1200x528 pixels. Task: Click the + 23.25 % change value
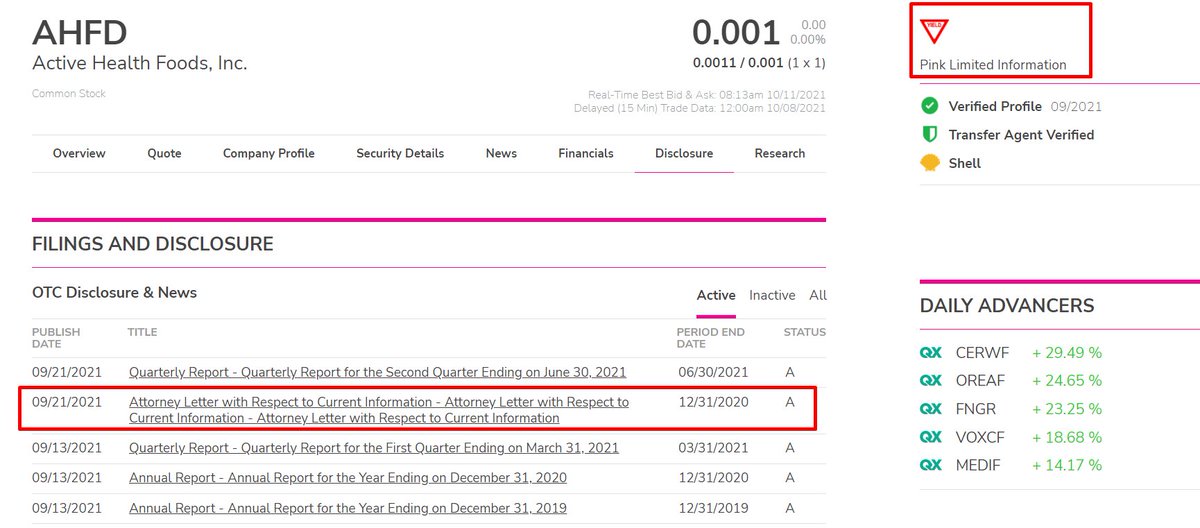[x=1067, y=409]
